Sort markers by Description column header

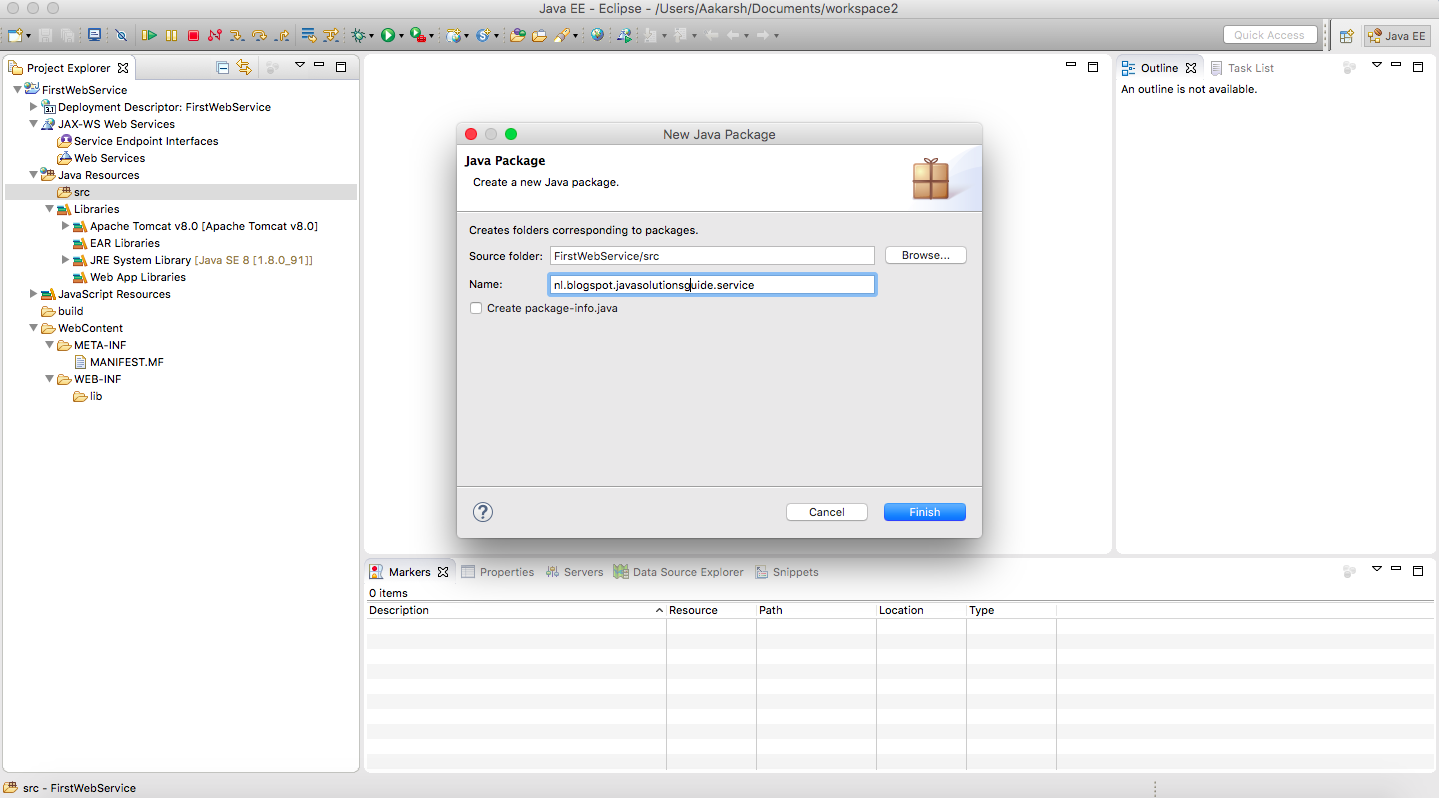point(516,610)
